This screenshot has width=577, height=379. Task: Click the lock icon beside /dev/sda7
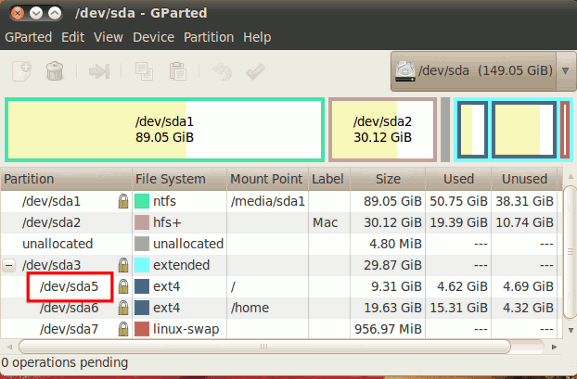coord(123,329)
